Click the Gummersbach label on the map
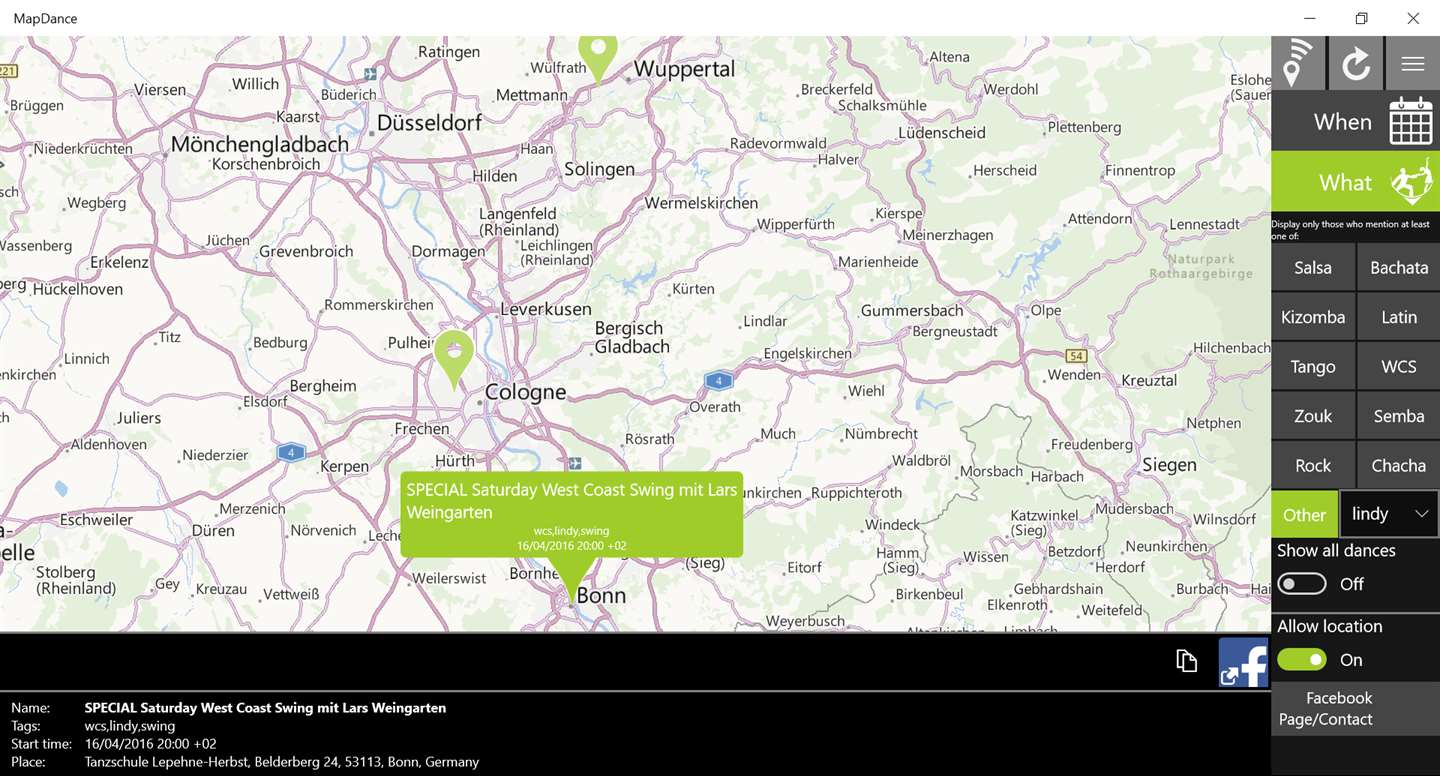Viewport: 1440px width, 776px height. 912,311
